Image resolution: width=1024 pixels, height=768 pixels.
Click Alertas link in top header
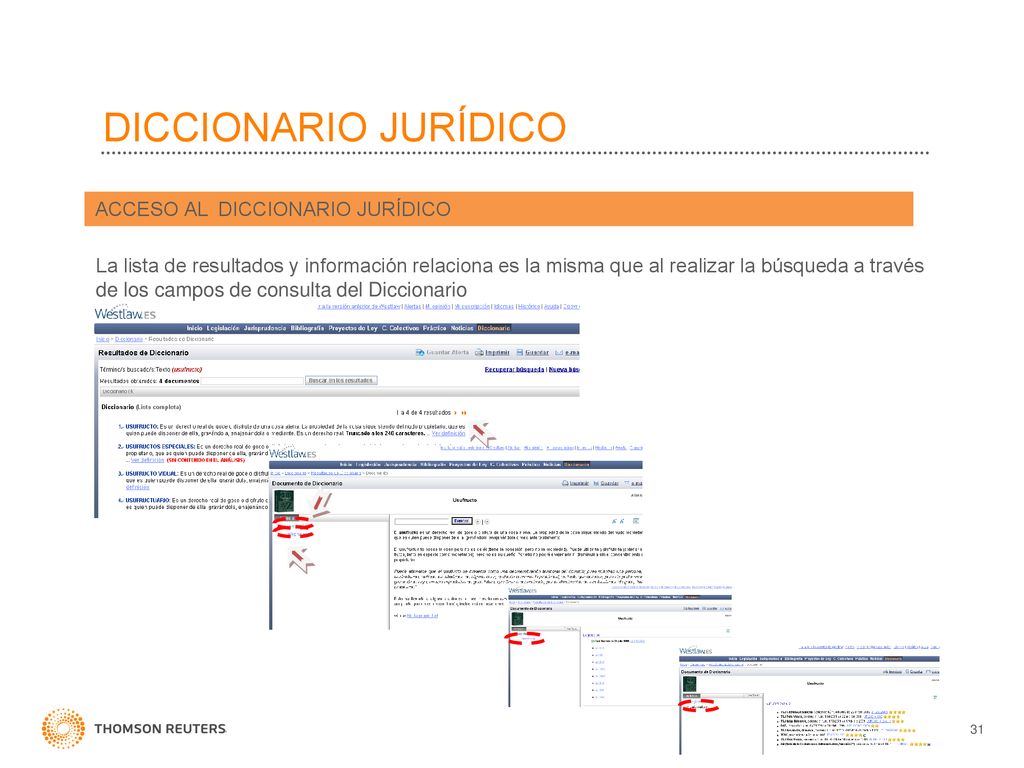pyautogui.click(x=412, y=306)
